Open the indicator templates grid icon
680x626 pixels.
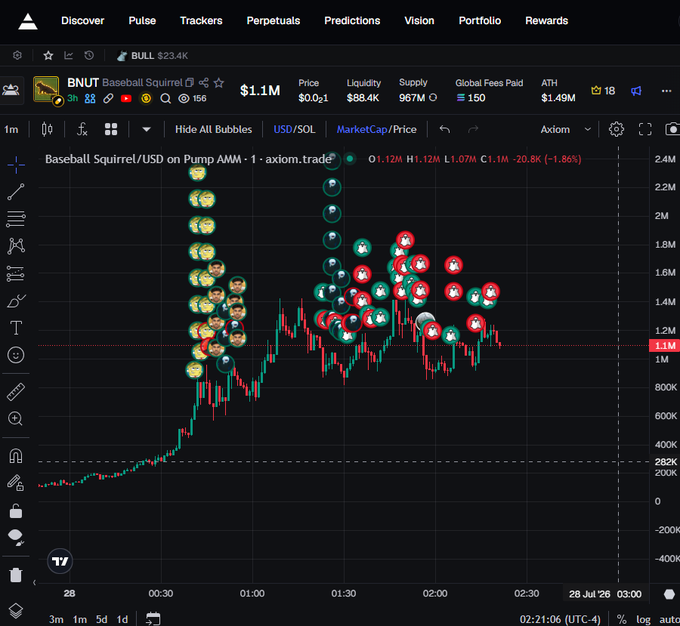click(x=111, y=129)
